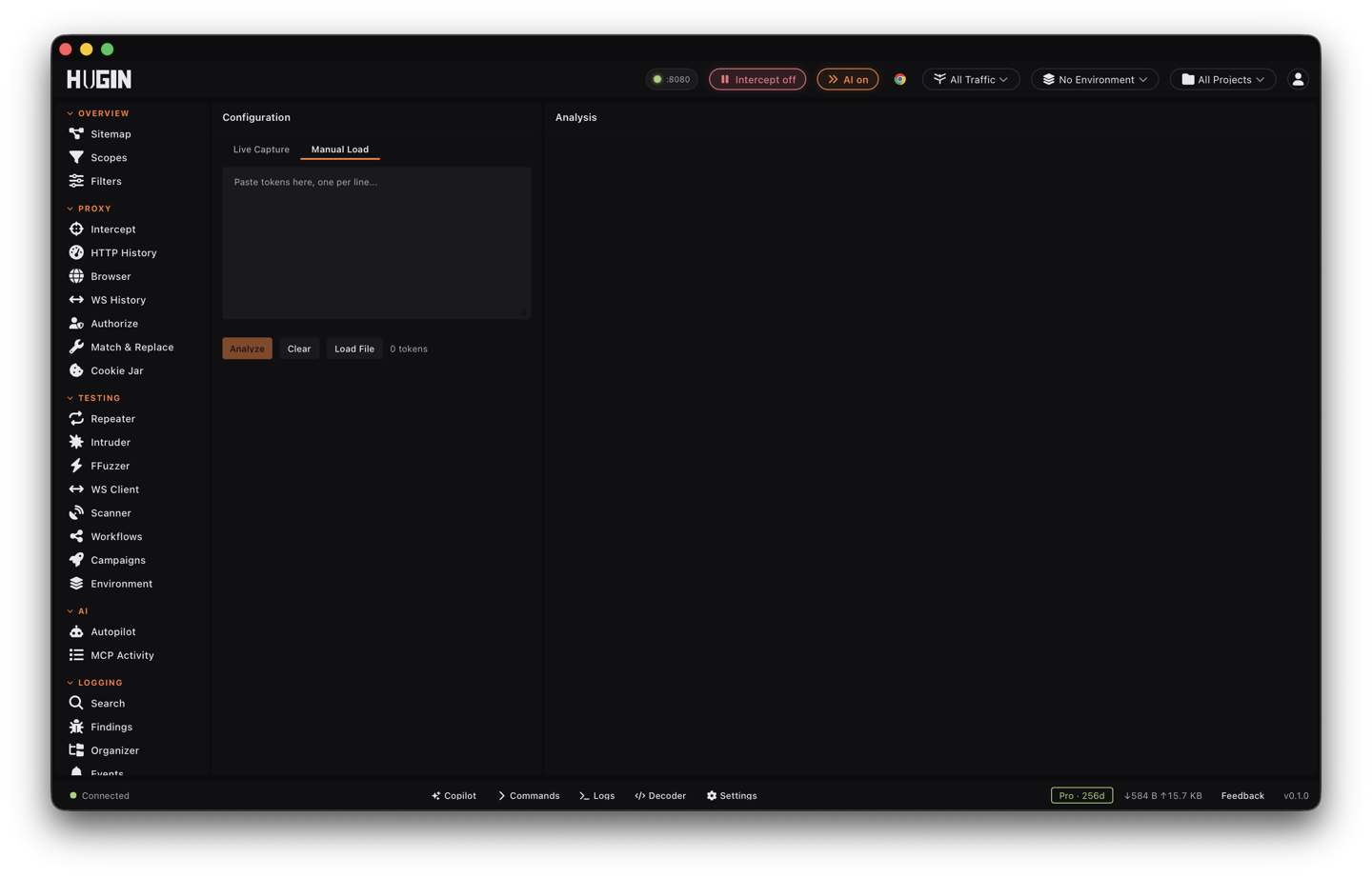The height and width of the screenshot is (878, 1372).
Task: Open HTTP History icon
Action: (76, 253)
